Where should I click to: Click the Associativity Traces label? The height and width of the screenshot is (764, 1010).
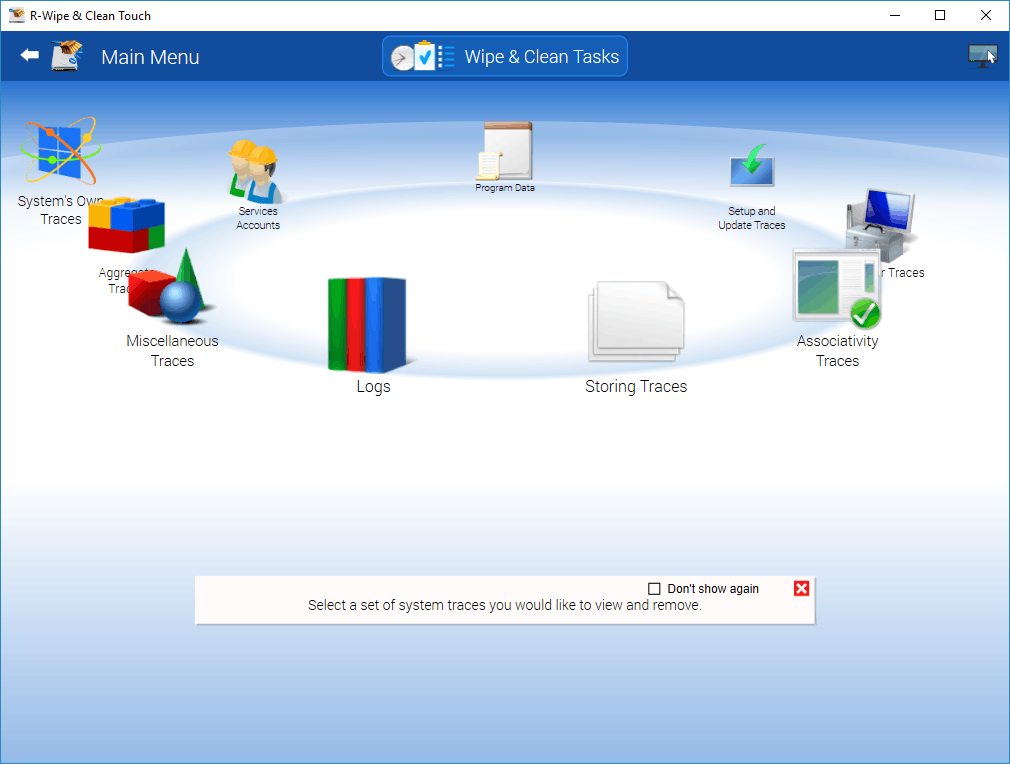tap(837, 350)
